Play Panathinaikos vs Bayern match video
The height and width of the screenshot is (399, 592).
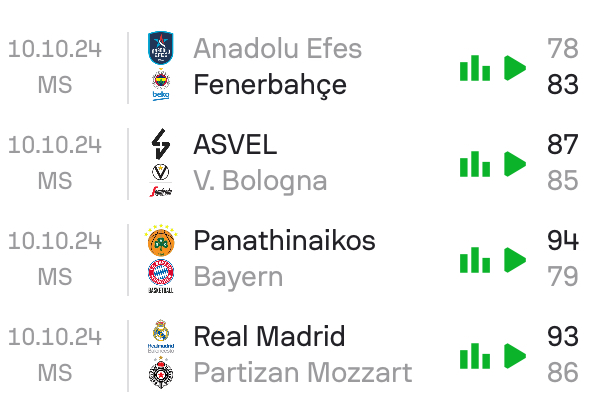(x=515, y=260)
